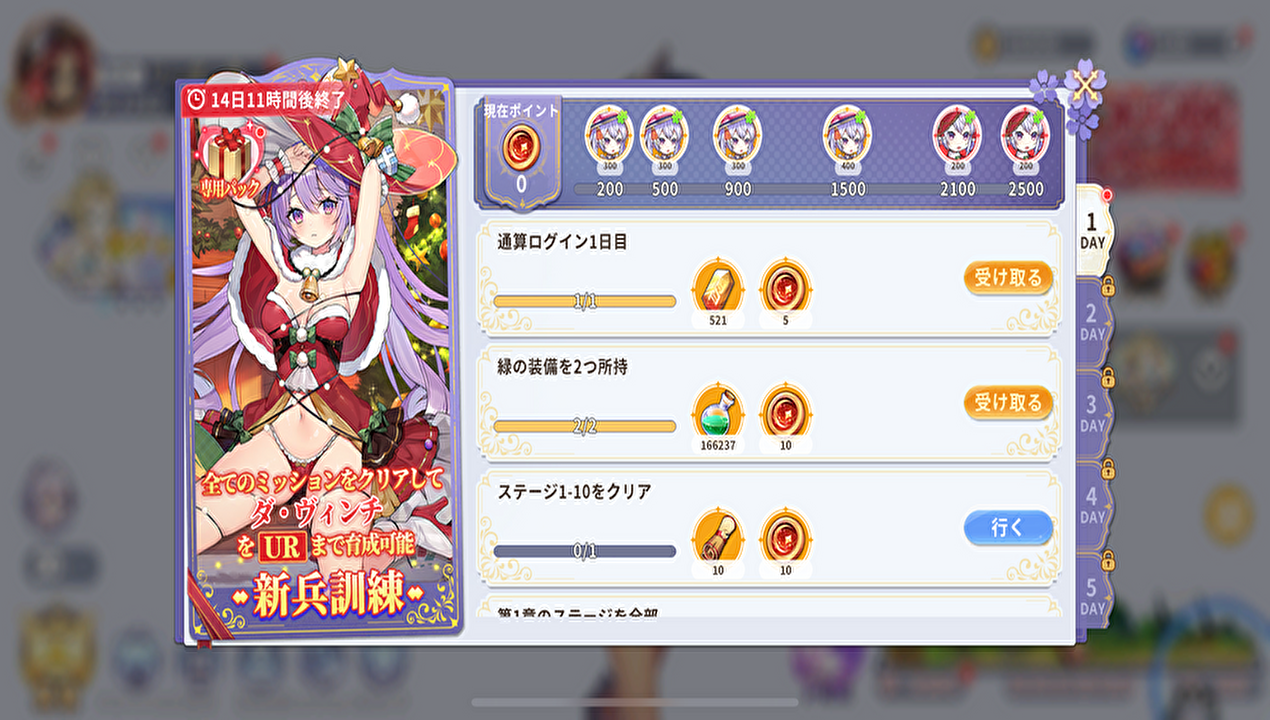Claim 受け取る for 緑の装備を2つ所持 mission
Image resolution: width=1270 pixels, height=720 pixels.
pyautogui.click(x=1008, y=402)
